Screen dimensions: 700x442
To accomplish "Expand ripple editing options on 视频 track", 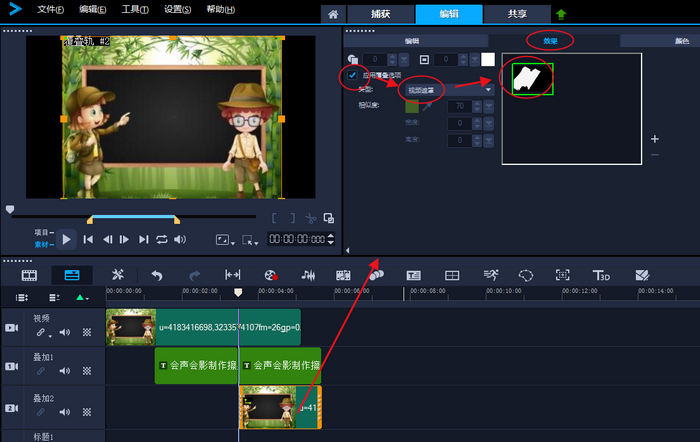I will click(x=50, y=335).
